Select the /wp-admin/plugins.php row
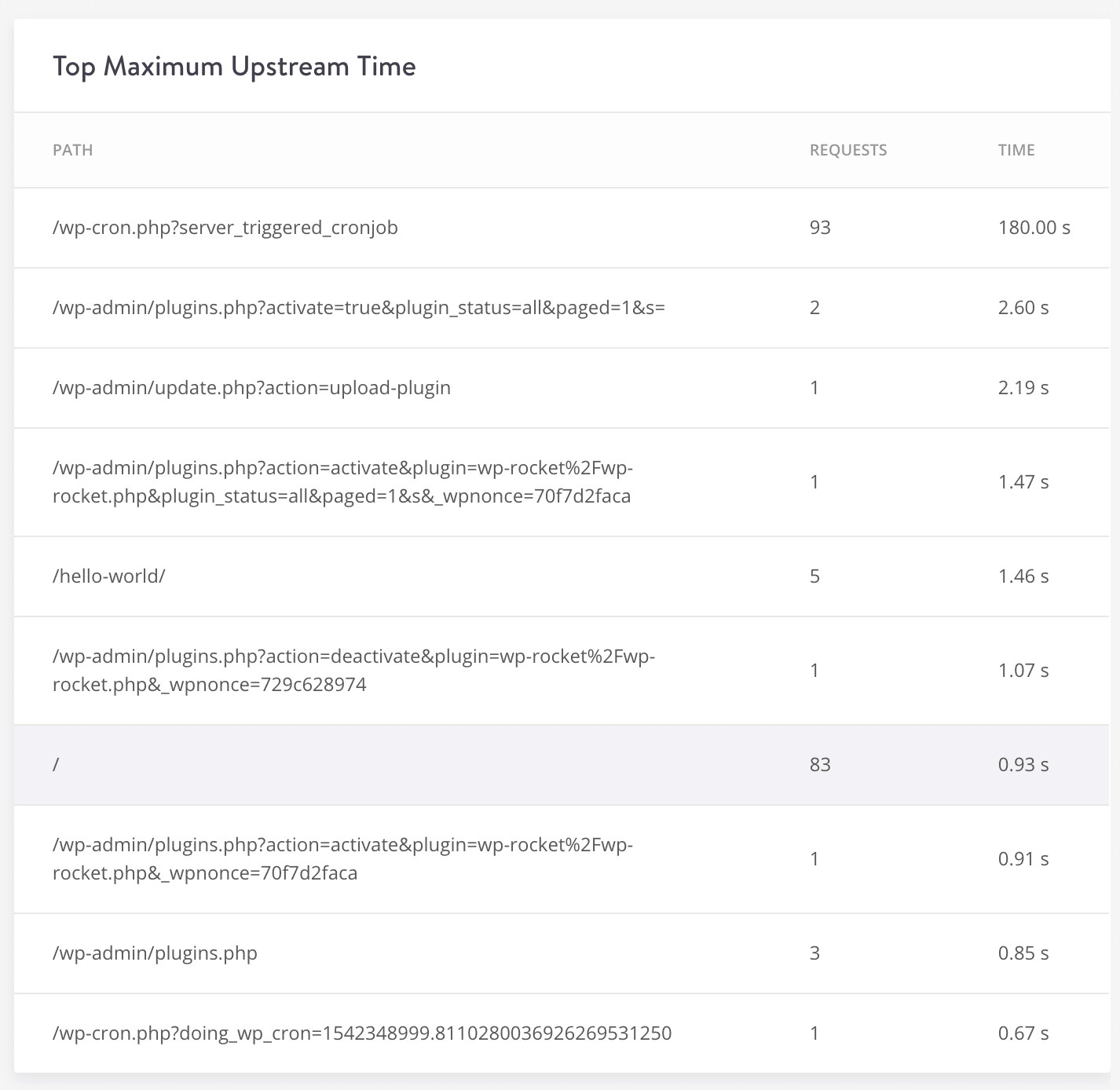Image resolution: width=1120 pixels, height=1090 pixels. coord(155,953)
